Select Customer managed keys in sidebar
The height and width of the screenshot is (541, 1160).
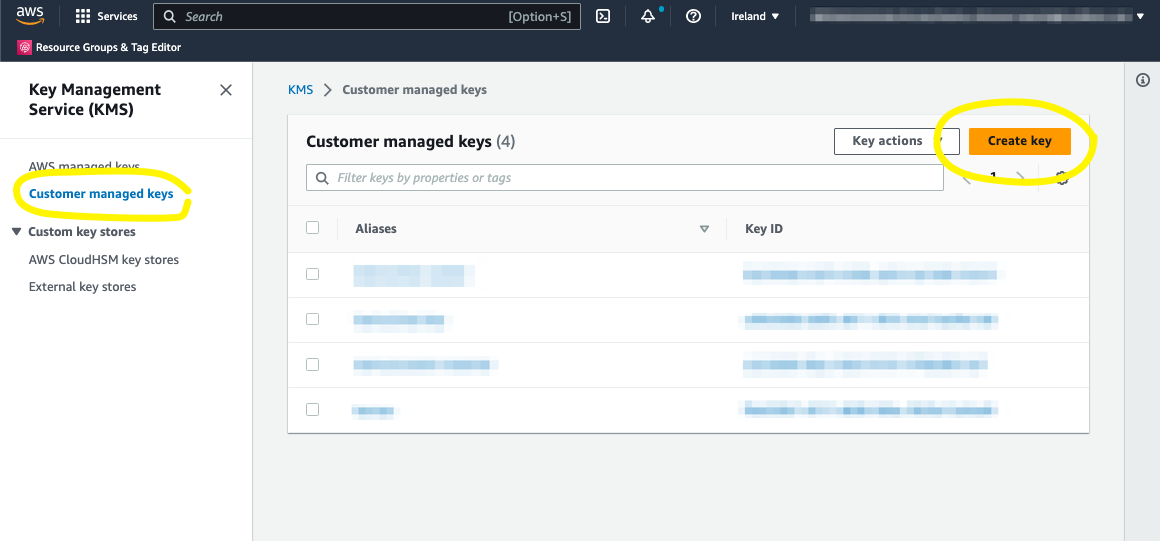pyautogui.click(x=101, y=194)
